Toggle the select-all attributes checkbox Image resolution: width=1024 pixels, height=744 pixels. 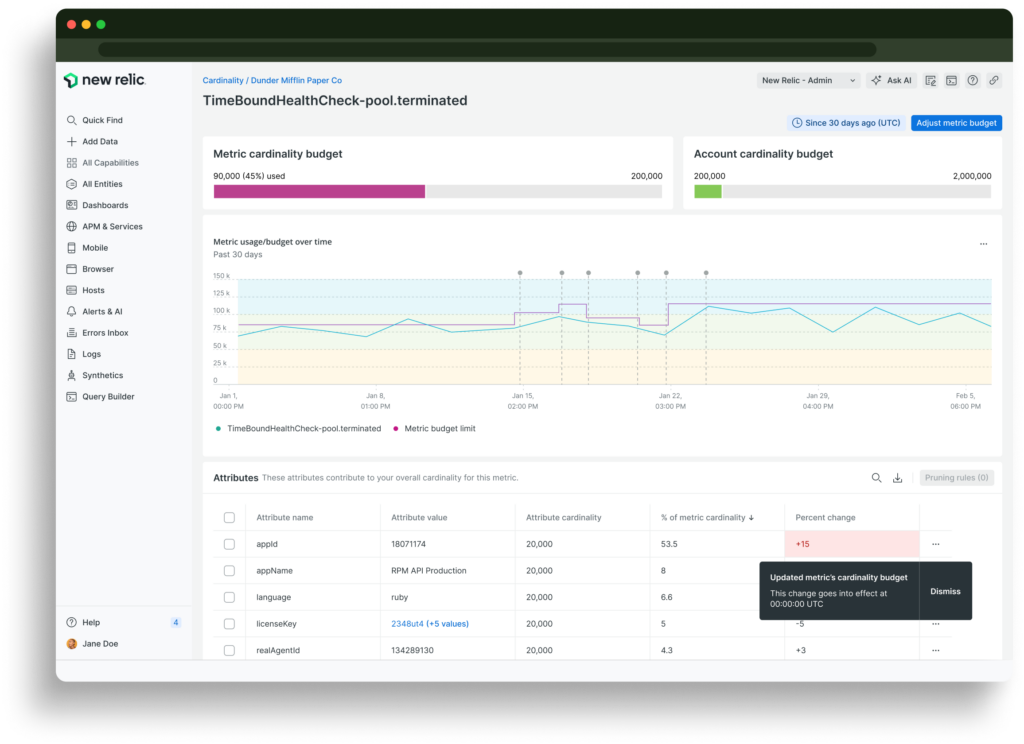coord(229,517)
